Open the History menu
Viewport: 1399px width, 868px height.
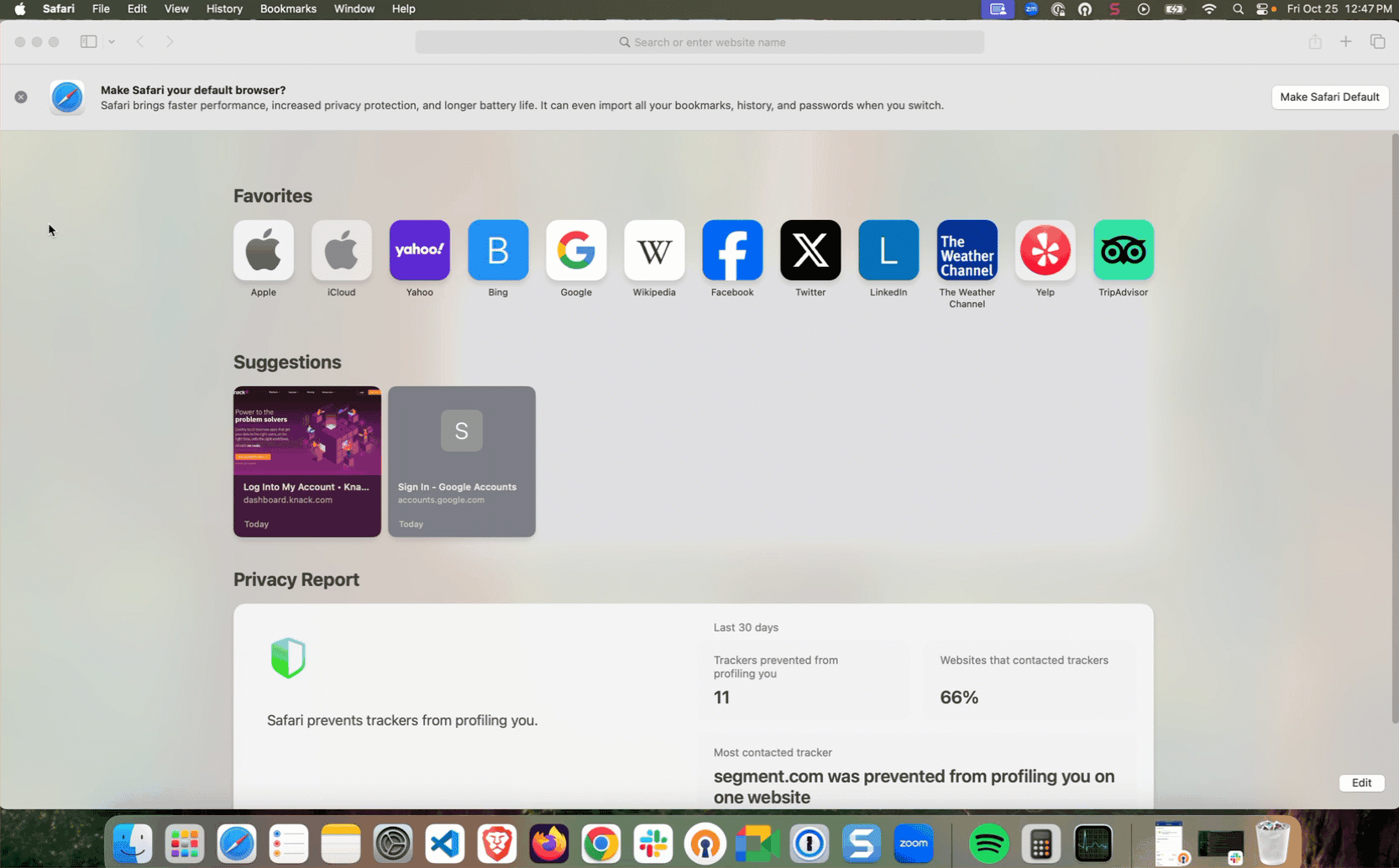224,9
